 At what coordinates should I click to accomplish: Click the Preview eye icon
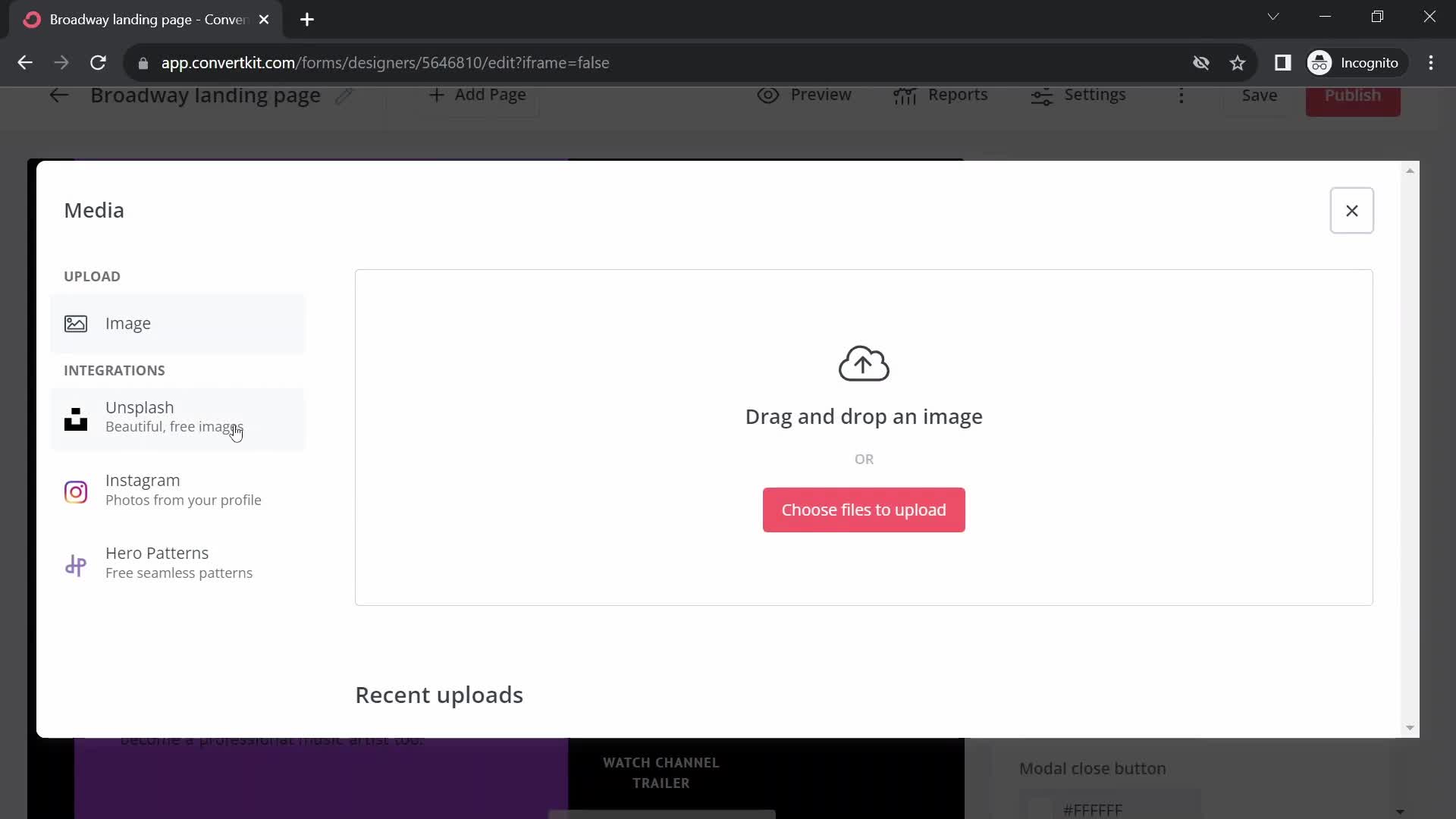coord(768,95)
